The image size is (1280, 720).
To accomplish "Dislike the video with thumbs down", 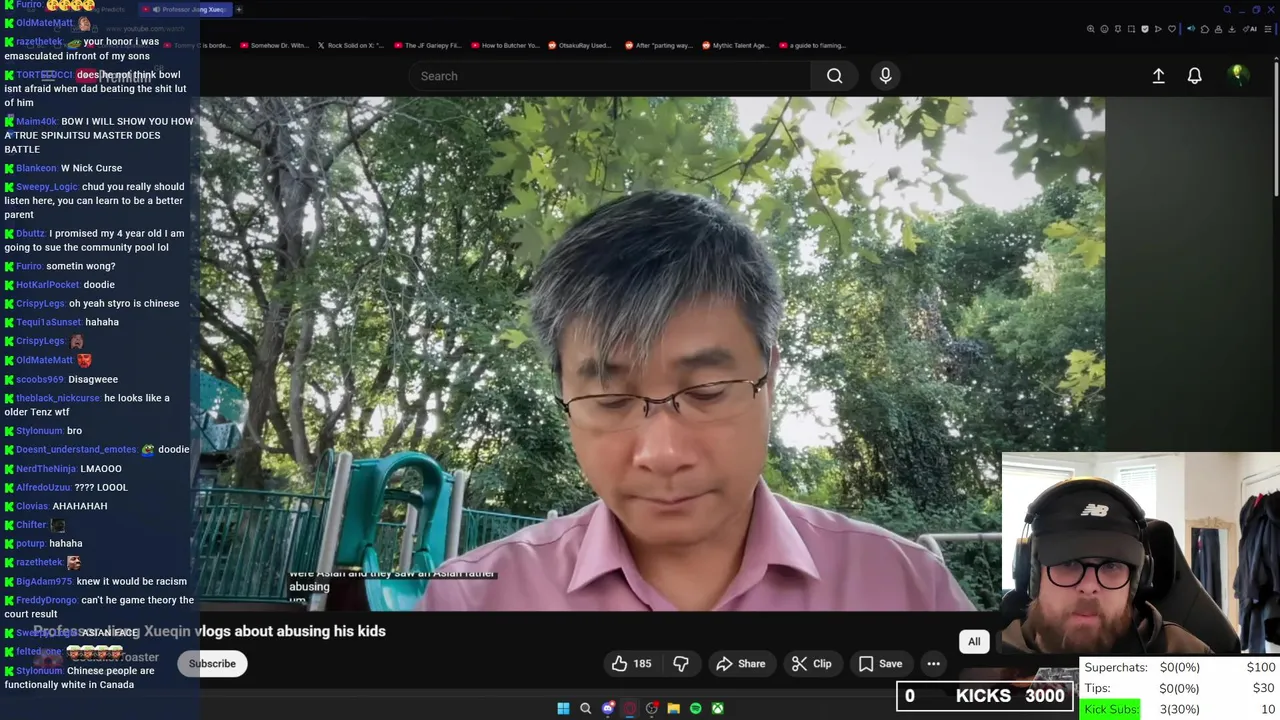I will point(681,664).
